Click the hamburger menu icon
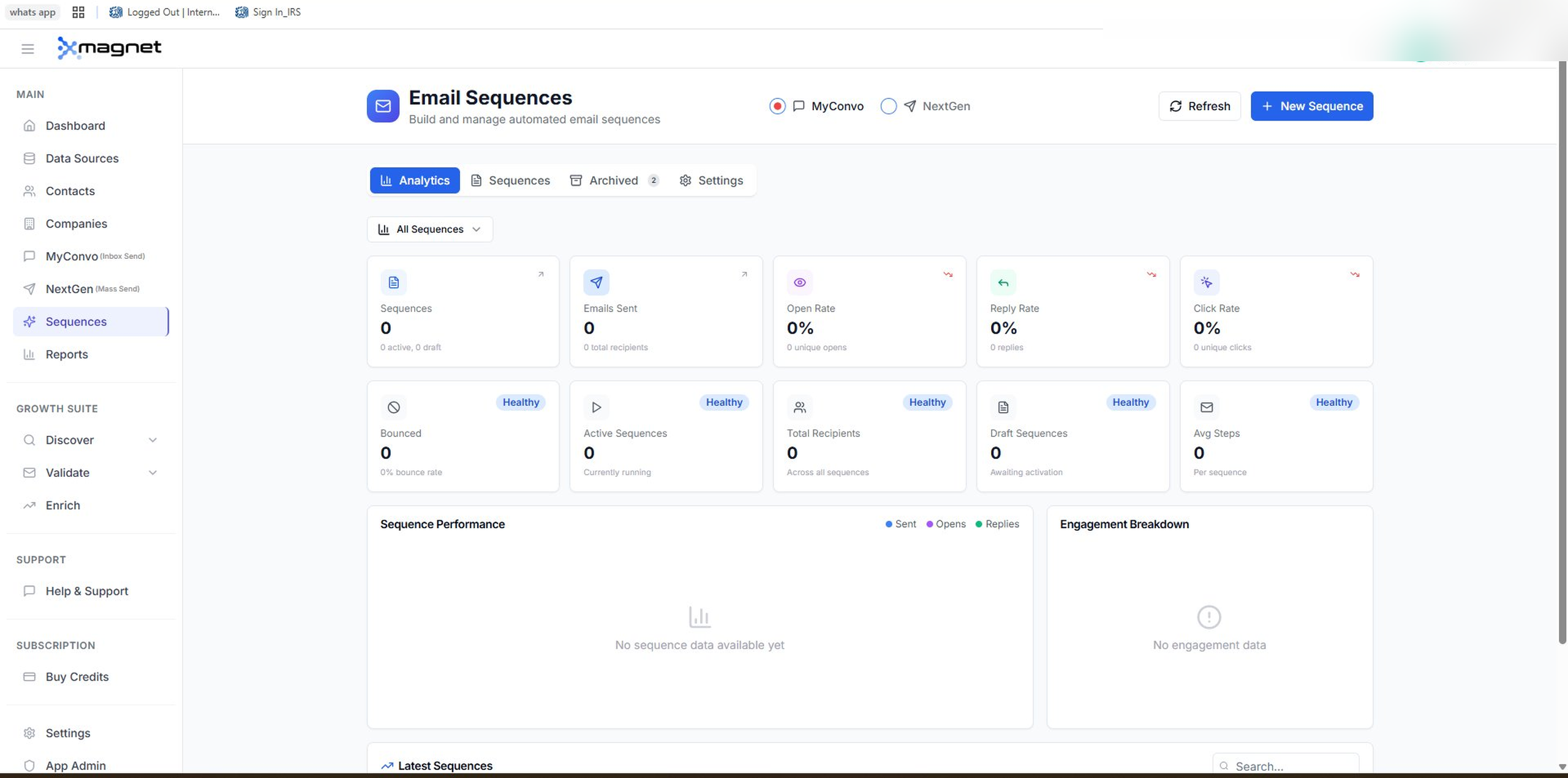The width and height of the screenshot is (1568, 778). pyautogui.click(x=28, y=49)
